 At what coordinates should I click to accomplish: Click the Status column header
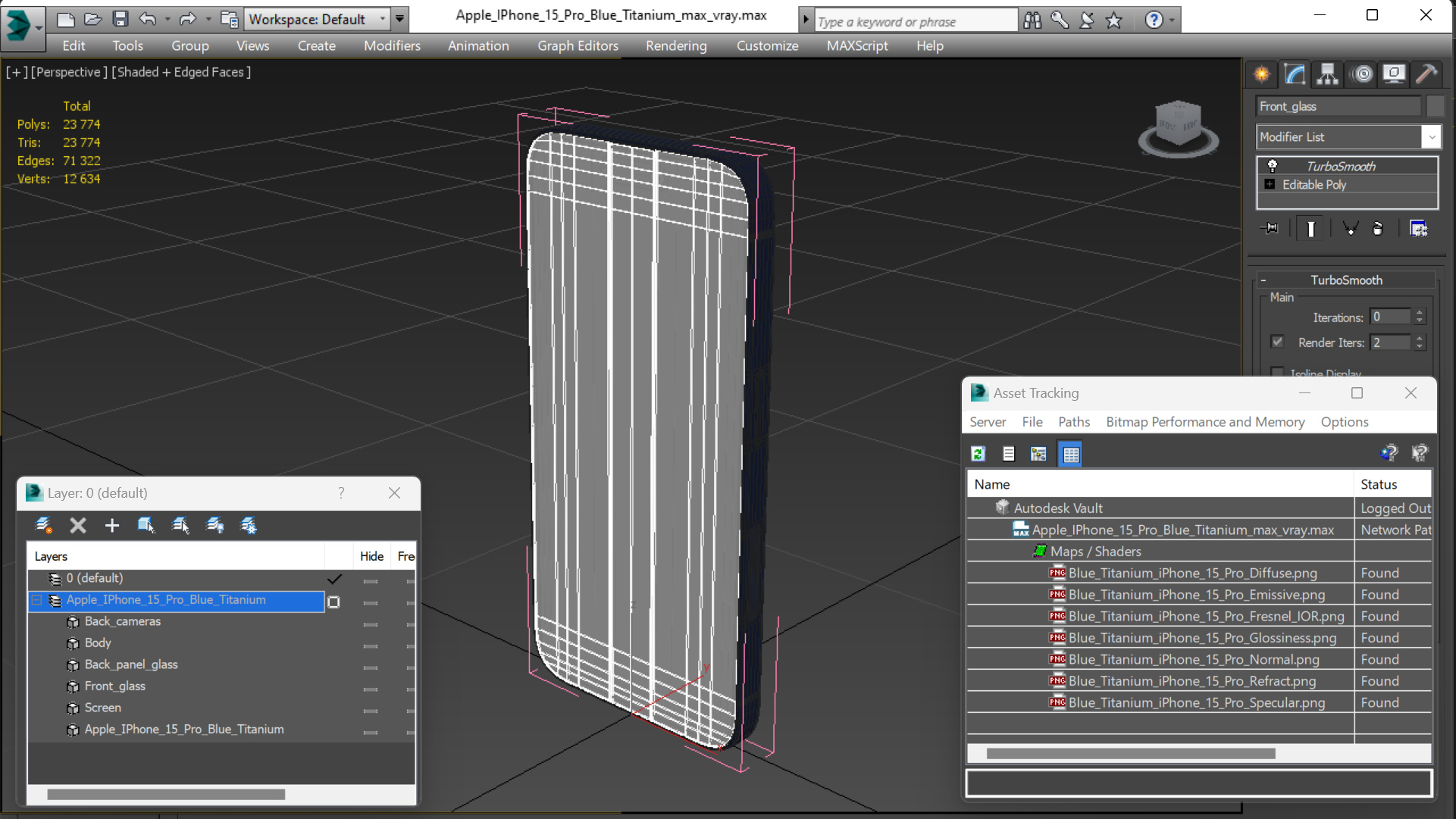[1392, 484]
